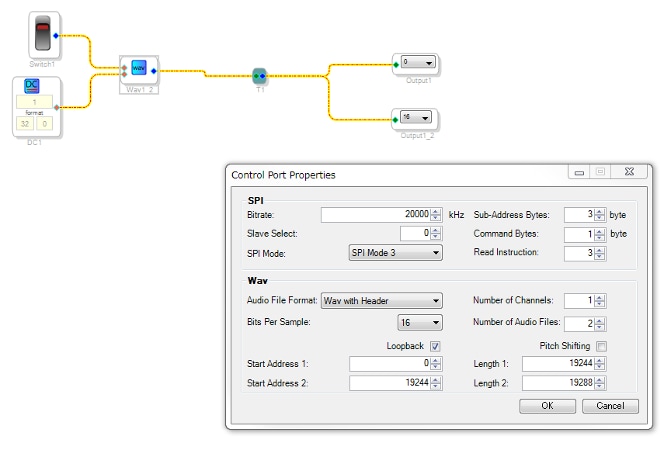Image resolution: width=671 pixels, height=450 pixels.
Task: Disable the Loopback checkbox
Action: [x=435, y=346]
